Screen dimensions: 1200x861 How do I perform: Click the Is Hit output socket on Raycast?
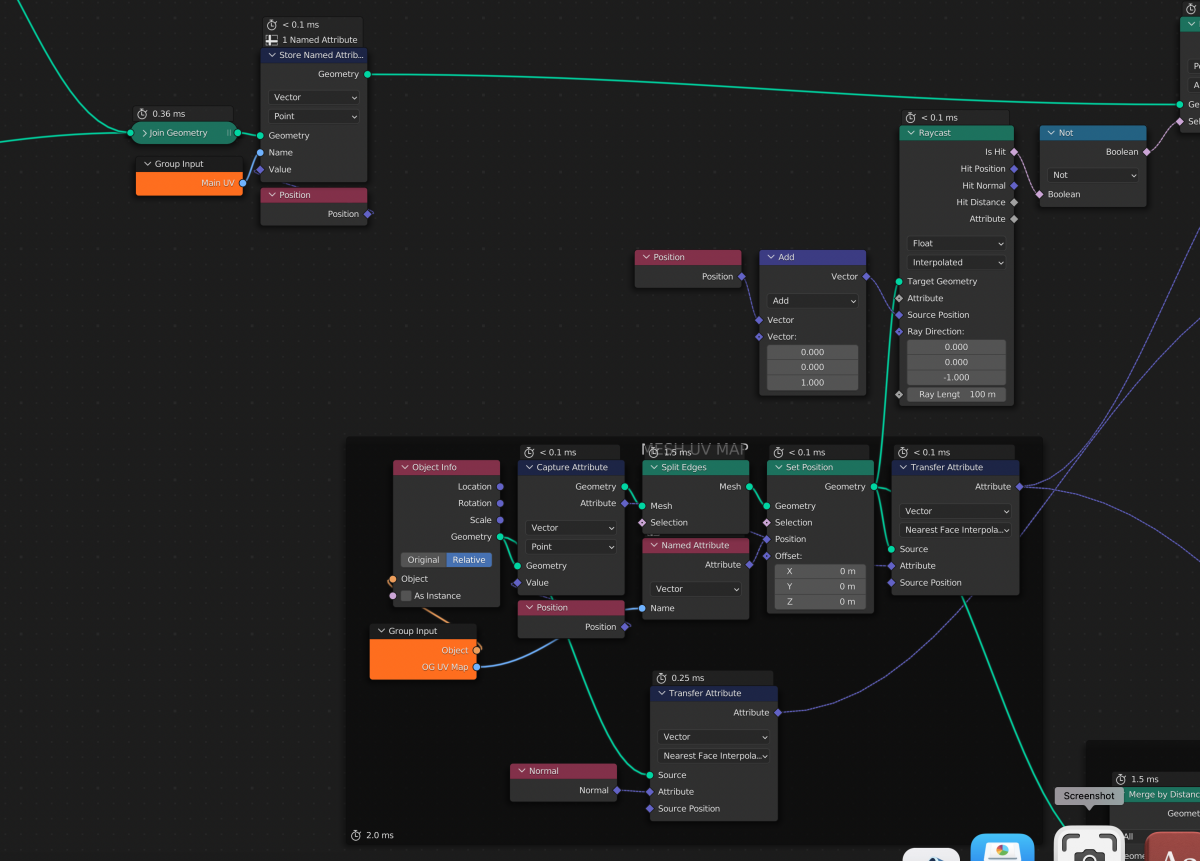point(1014,152)
